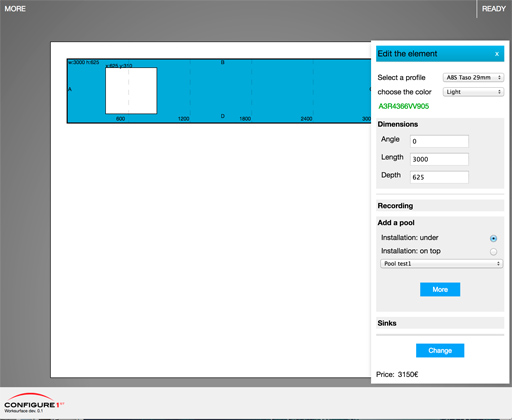Focus the Length input field
Image resolution: width=512 pixels, height=420 pixels.
[439, 159]
